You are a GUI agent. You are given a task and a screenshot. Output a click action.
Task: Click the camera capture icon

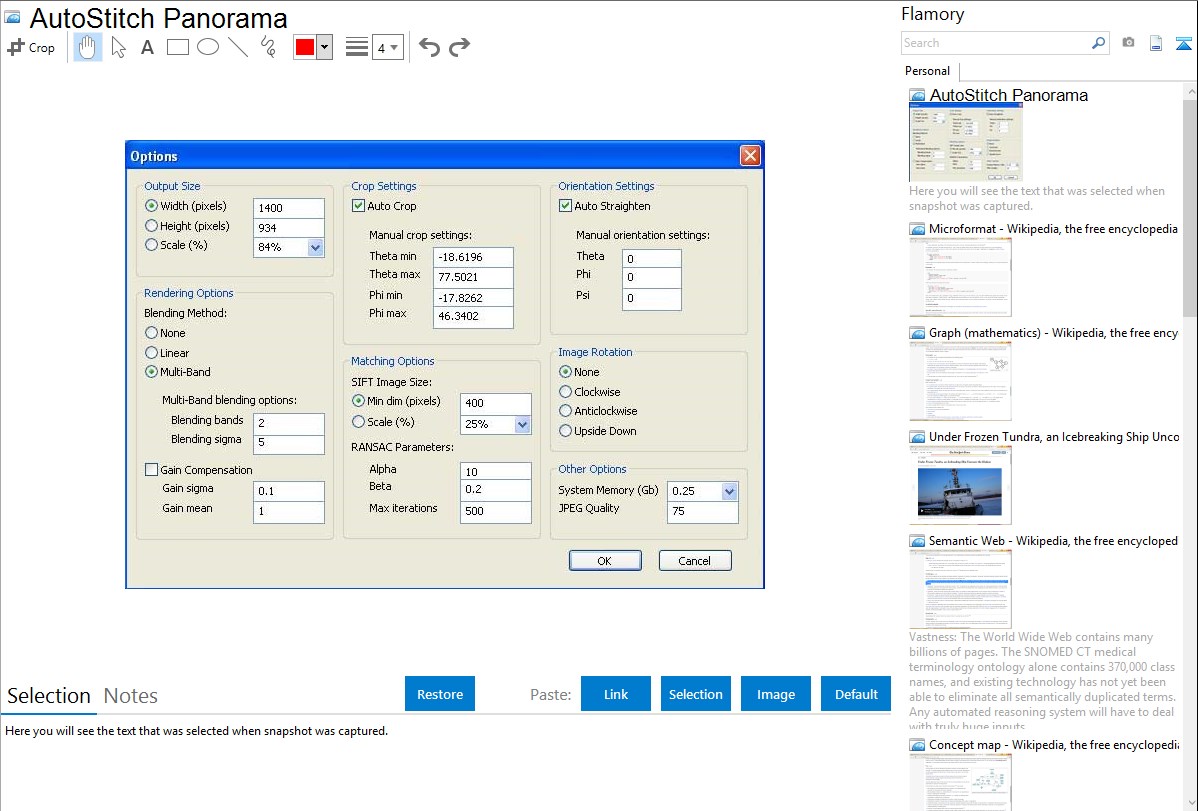pyautogui.click(x=1128, y=43)
